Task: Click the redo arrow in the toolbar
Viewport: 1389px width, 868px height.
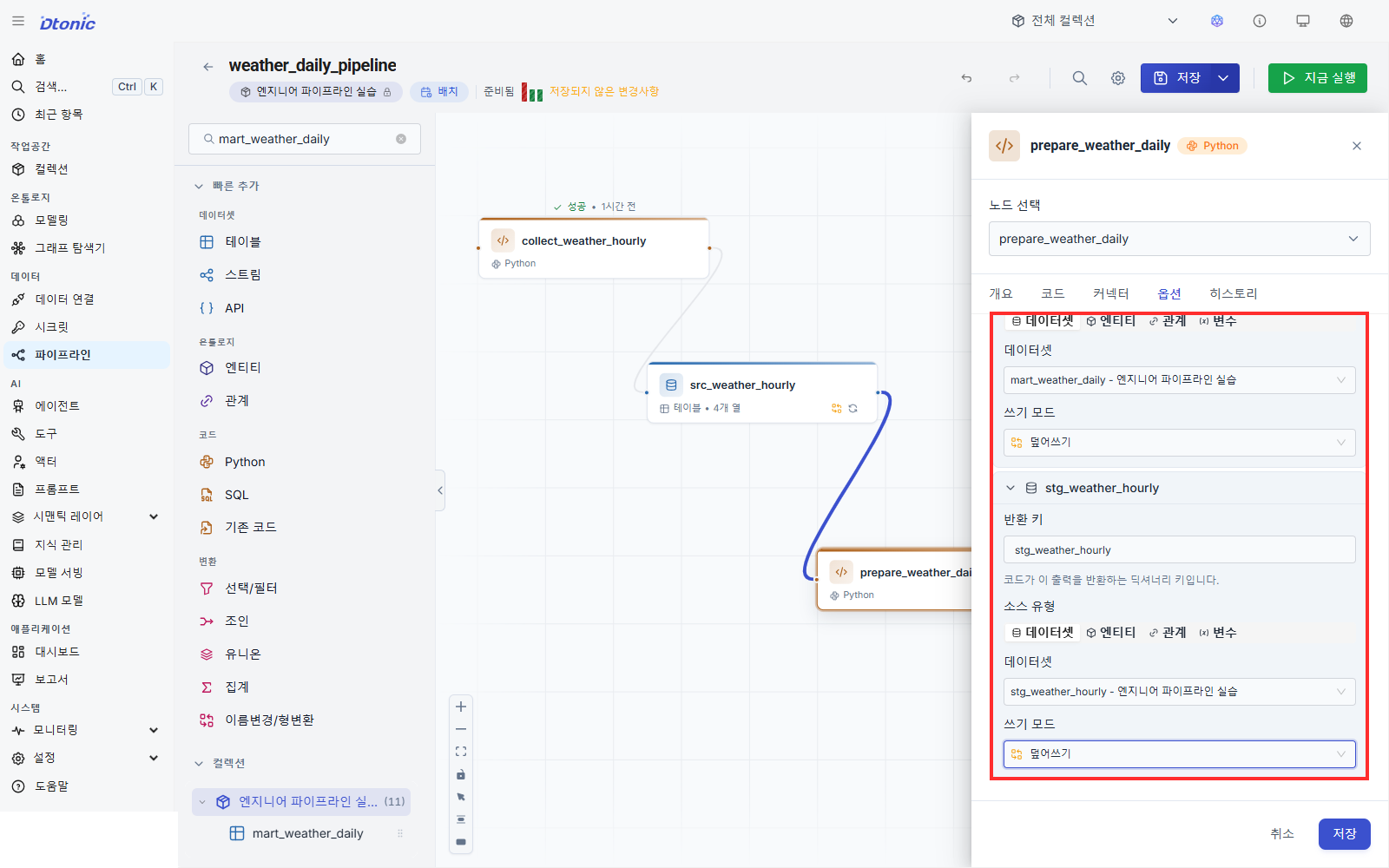Action: coord(1014,78)
